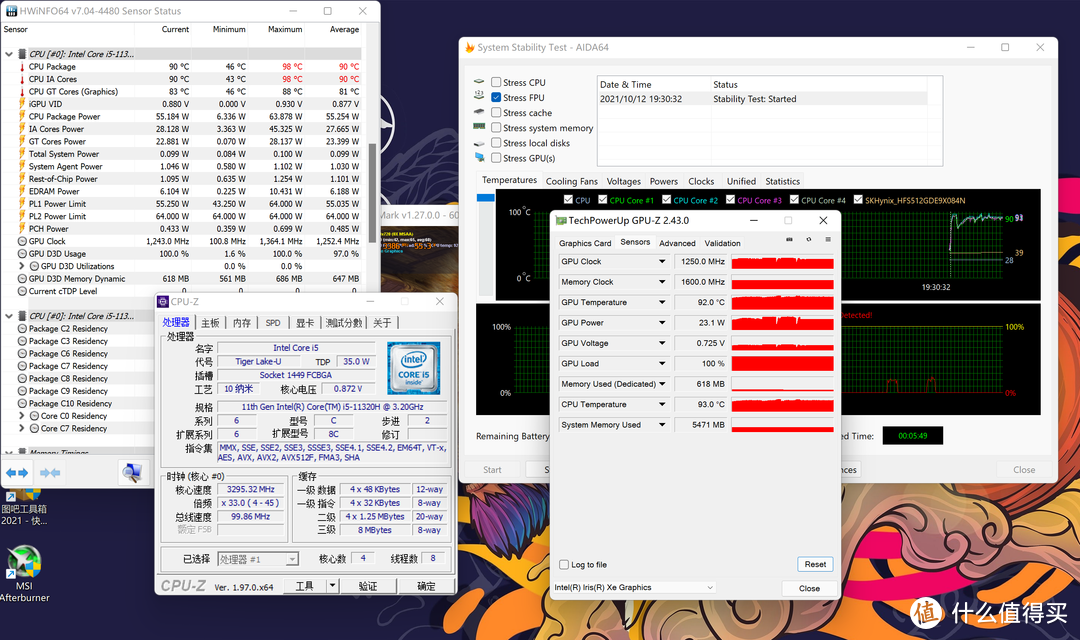Click the GPU Clock sensor icon in HWiNFO64

[x=22, y=241]
